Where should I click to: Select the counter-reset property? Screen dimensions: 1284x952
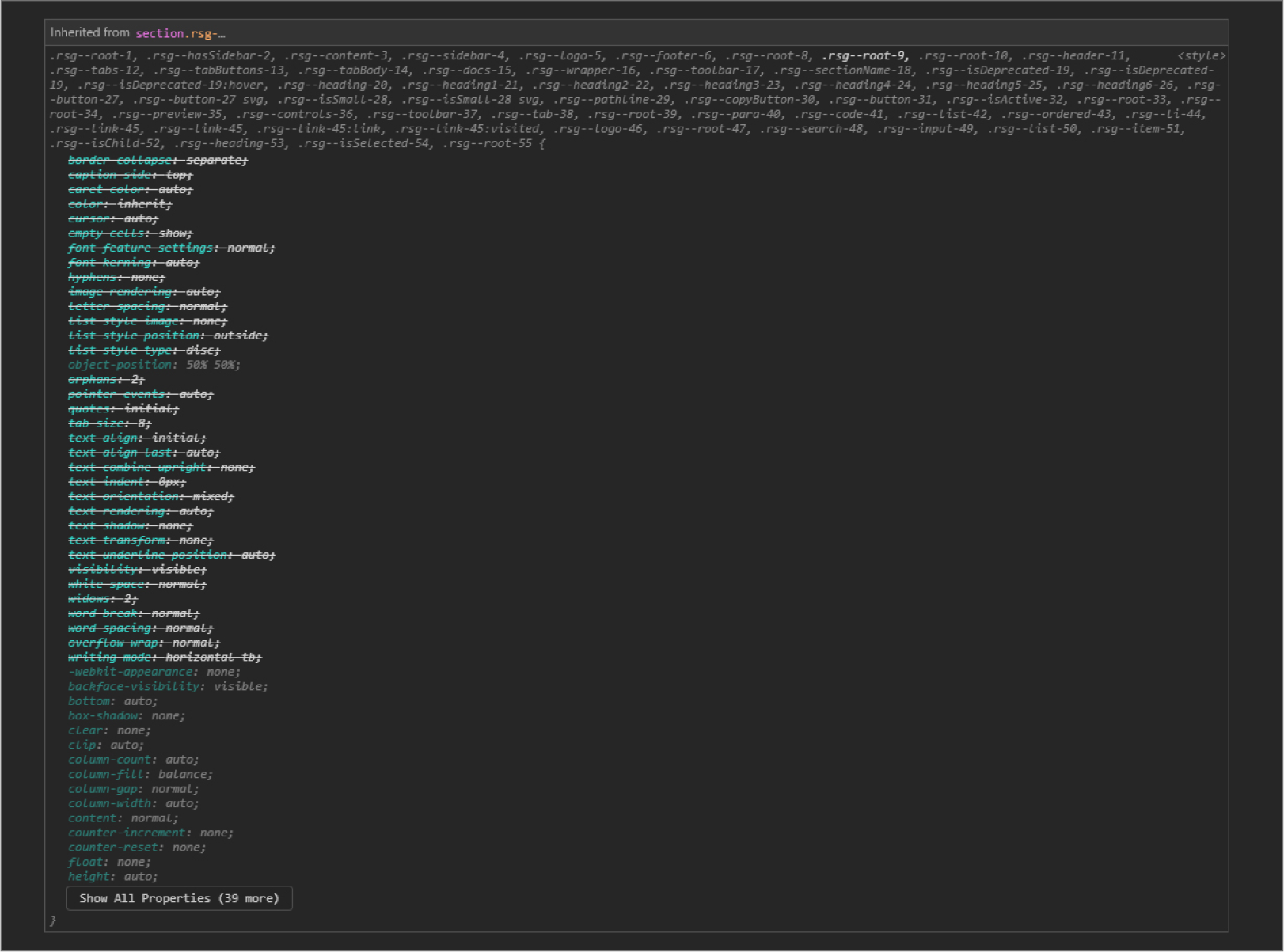coord(113,848)
